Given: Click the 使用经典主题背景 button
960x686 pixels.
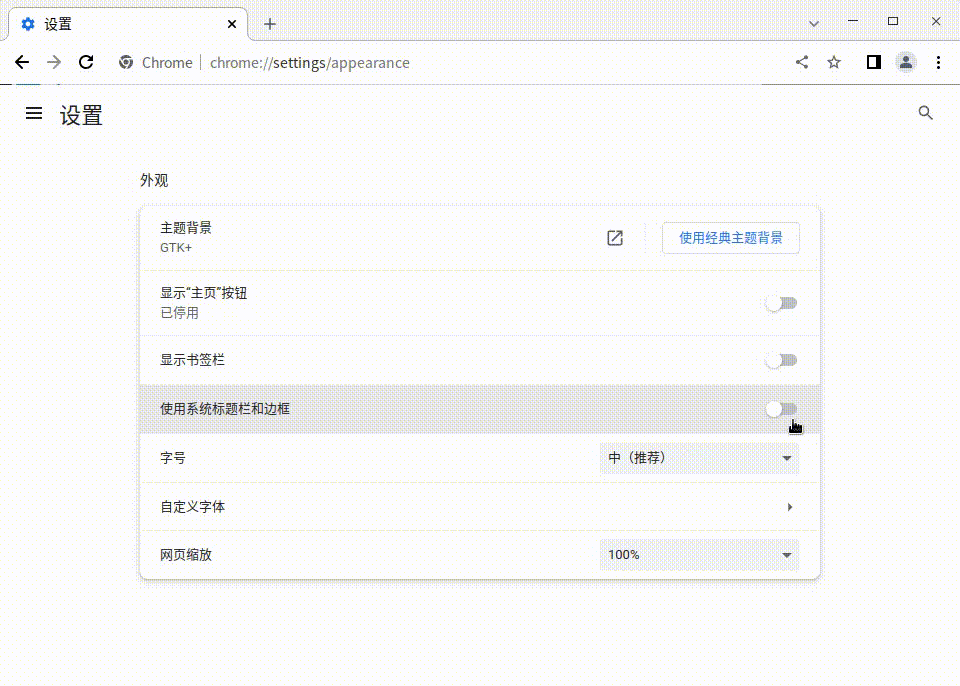Looking at the screenshot, I should [730, 238].
